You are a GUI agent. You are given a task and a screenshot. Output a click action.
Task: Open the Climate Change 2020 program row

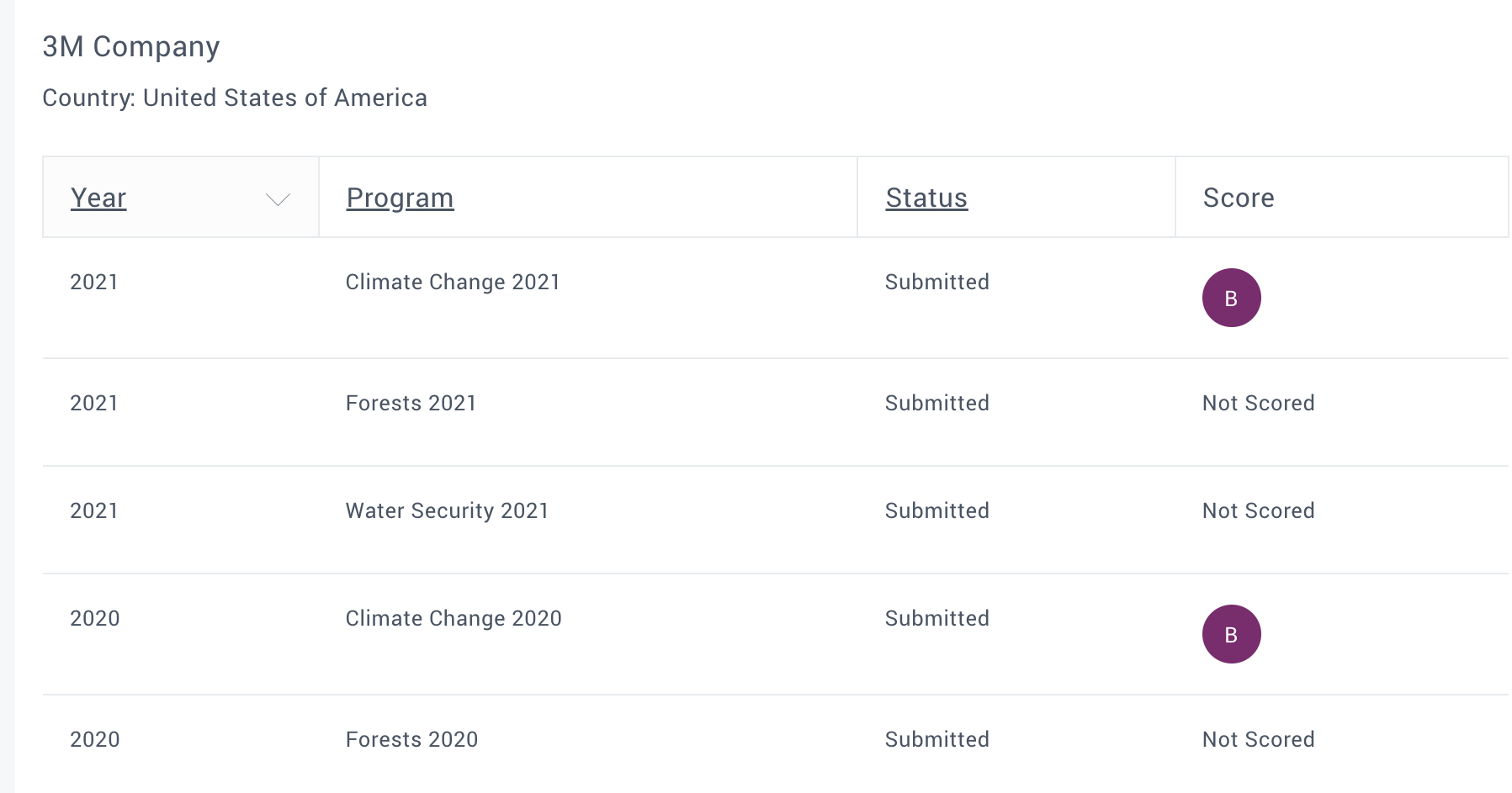coord(454,618)
